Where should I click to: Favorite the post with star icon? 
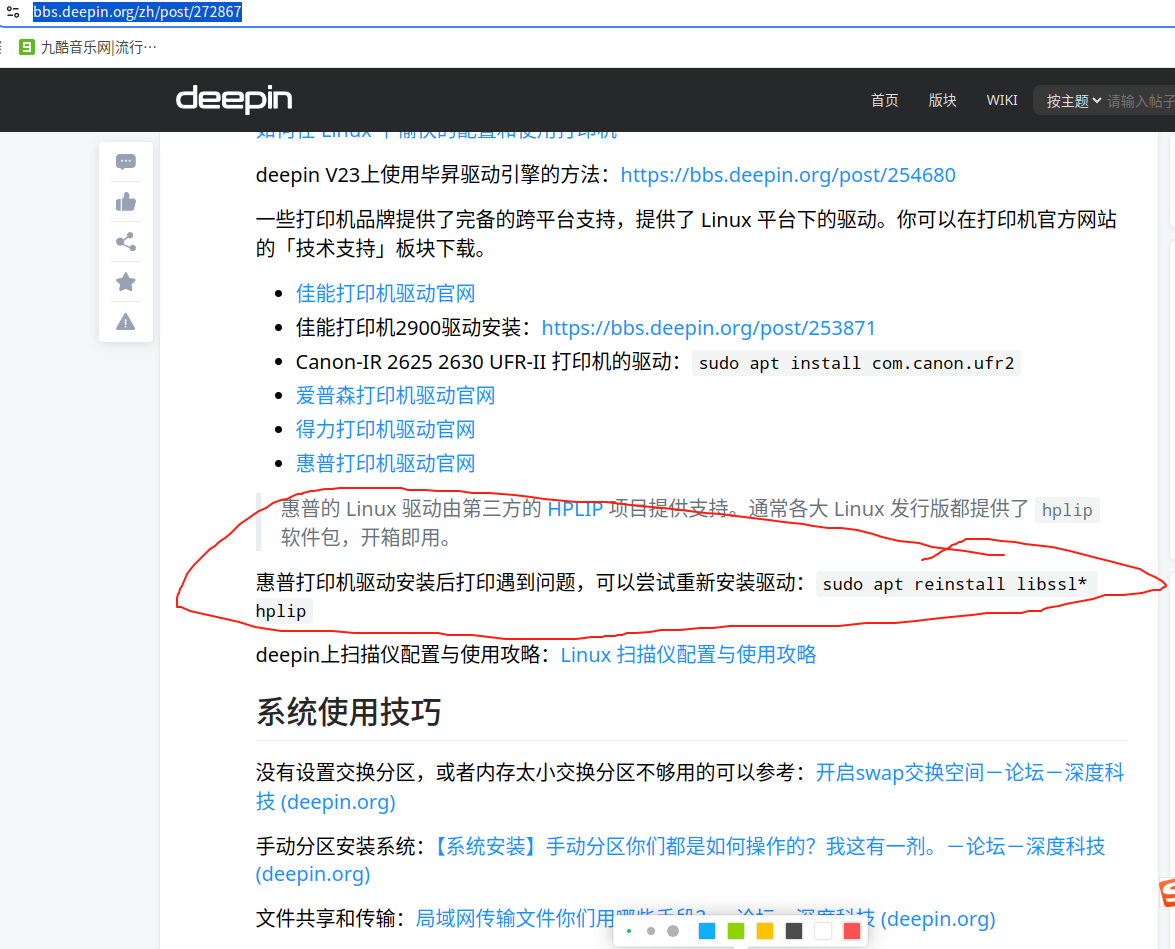click(126, 282)
